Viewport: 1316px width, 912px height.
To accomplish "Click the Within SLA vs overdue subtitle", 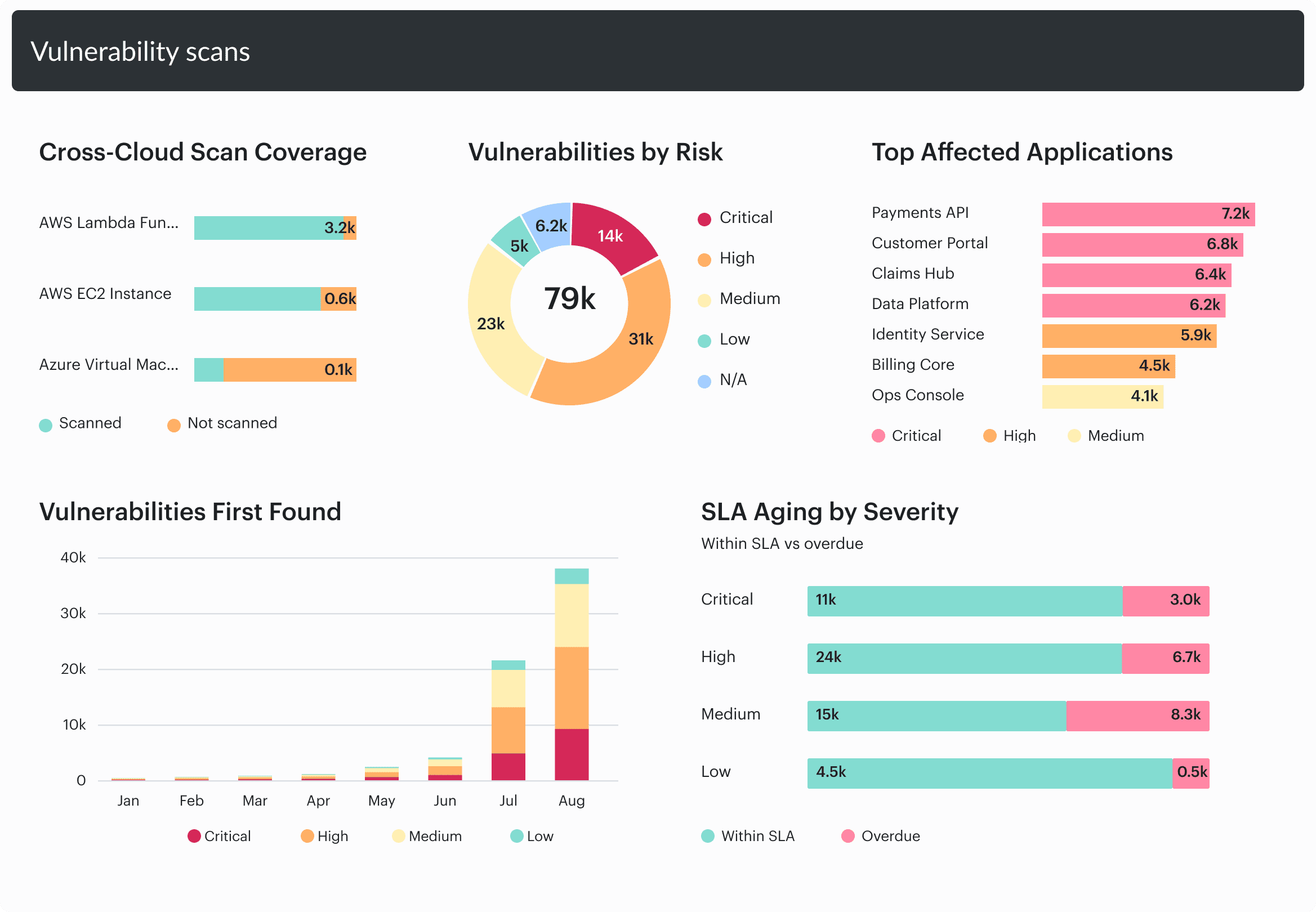I will (x=782, y=544).
